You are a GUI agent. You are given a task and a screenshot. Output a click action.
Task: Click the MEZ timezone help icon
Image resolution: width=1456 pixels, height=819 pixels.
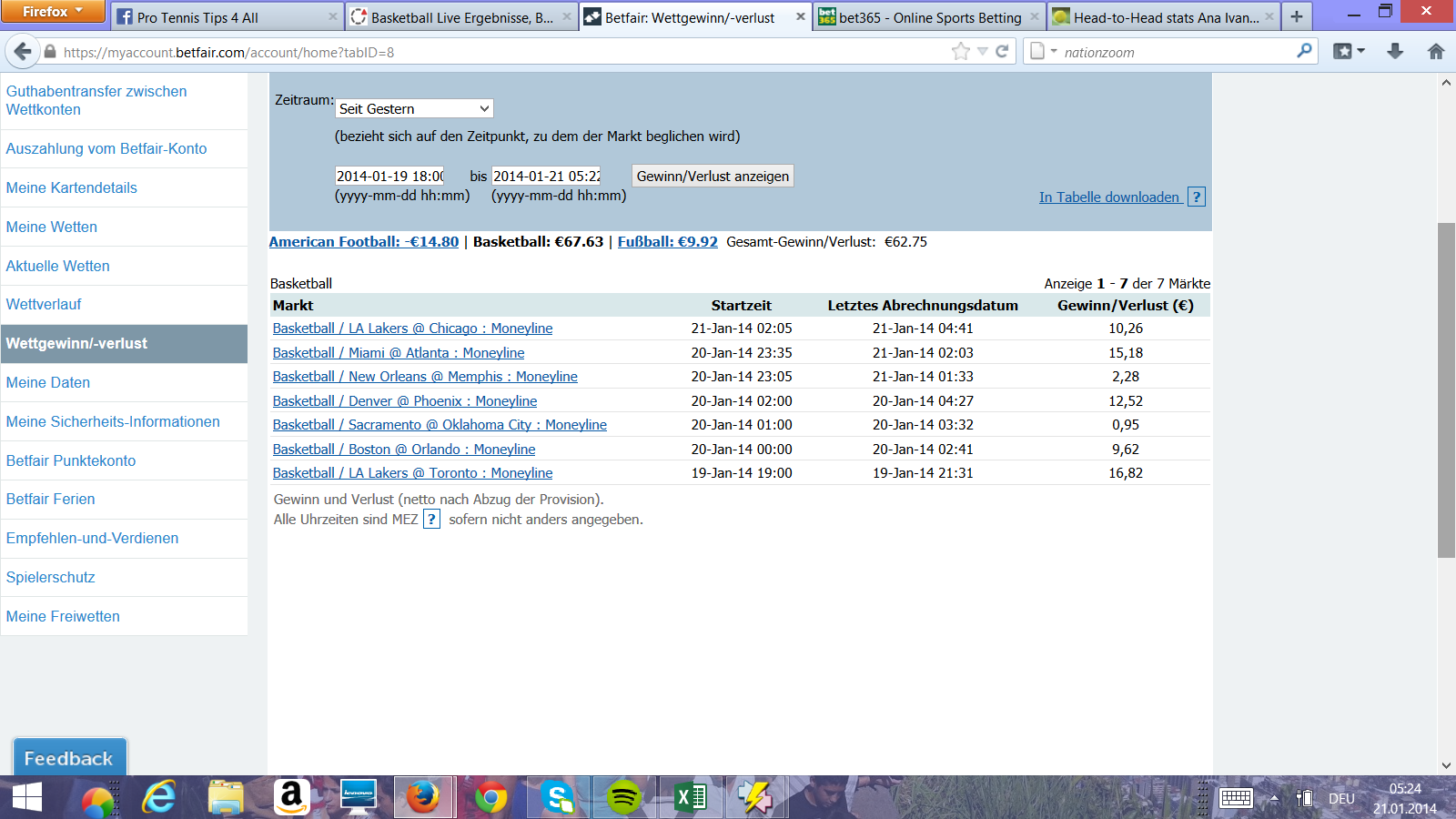pos(432,519)
